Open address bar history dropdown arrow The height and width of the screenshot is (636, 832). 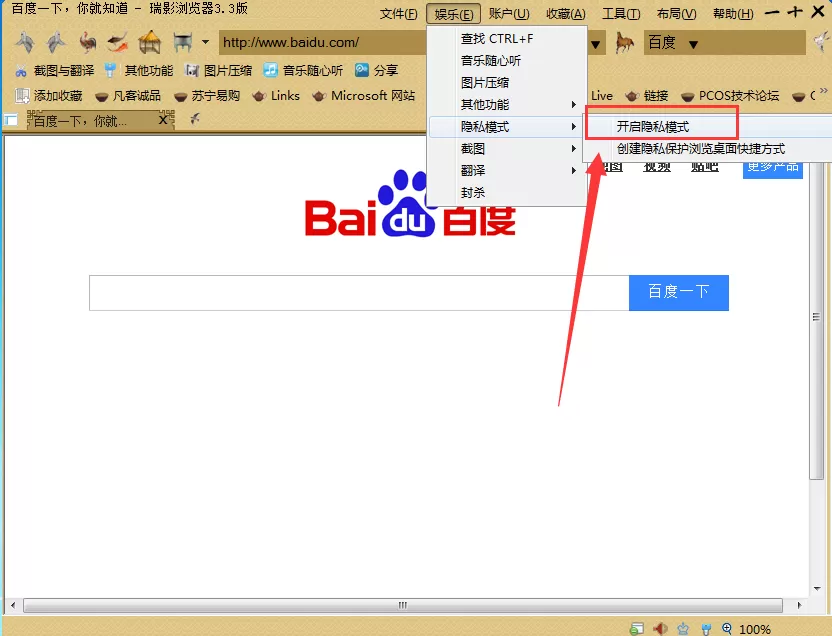[x=595, y=44]
